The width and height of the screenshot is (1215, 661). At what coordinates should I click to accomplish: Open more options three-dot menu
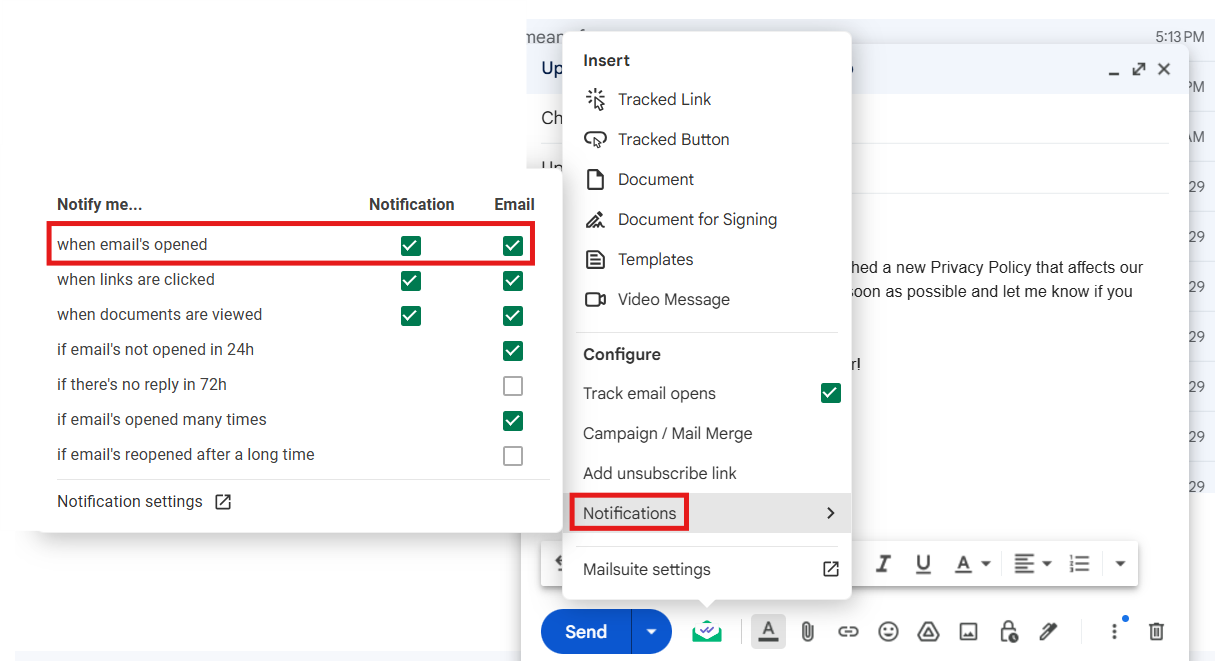[1114, 631]
